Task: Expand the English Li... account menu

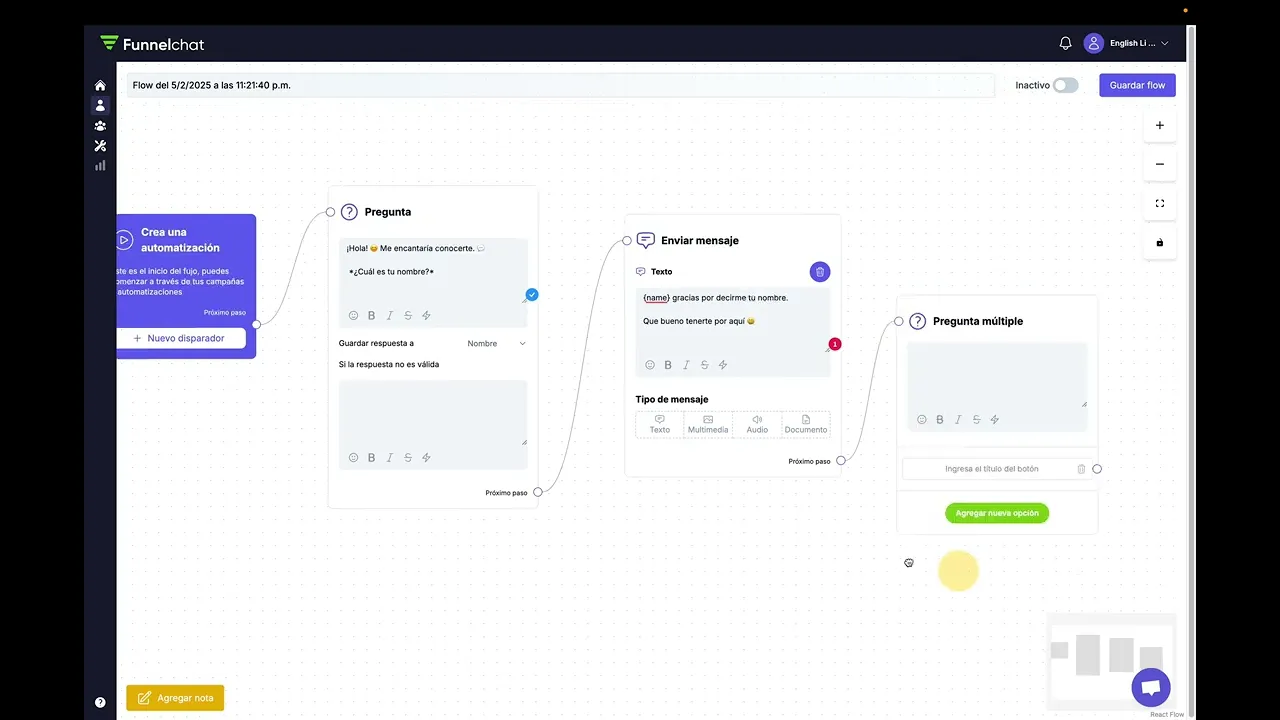Action: click(1139, 43)
